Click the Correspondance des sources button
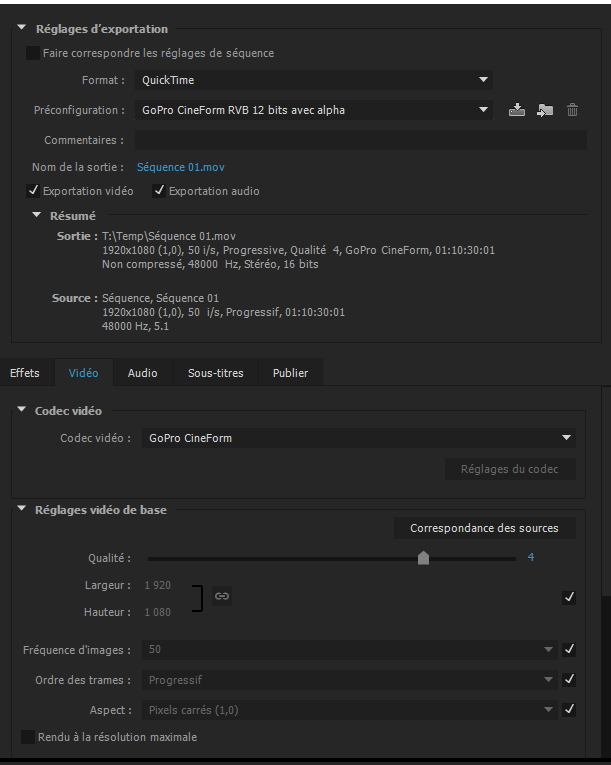The image size is (611, 765). point(485,528)
